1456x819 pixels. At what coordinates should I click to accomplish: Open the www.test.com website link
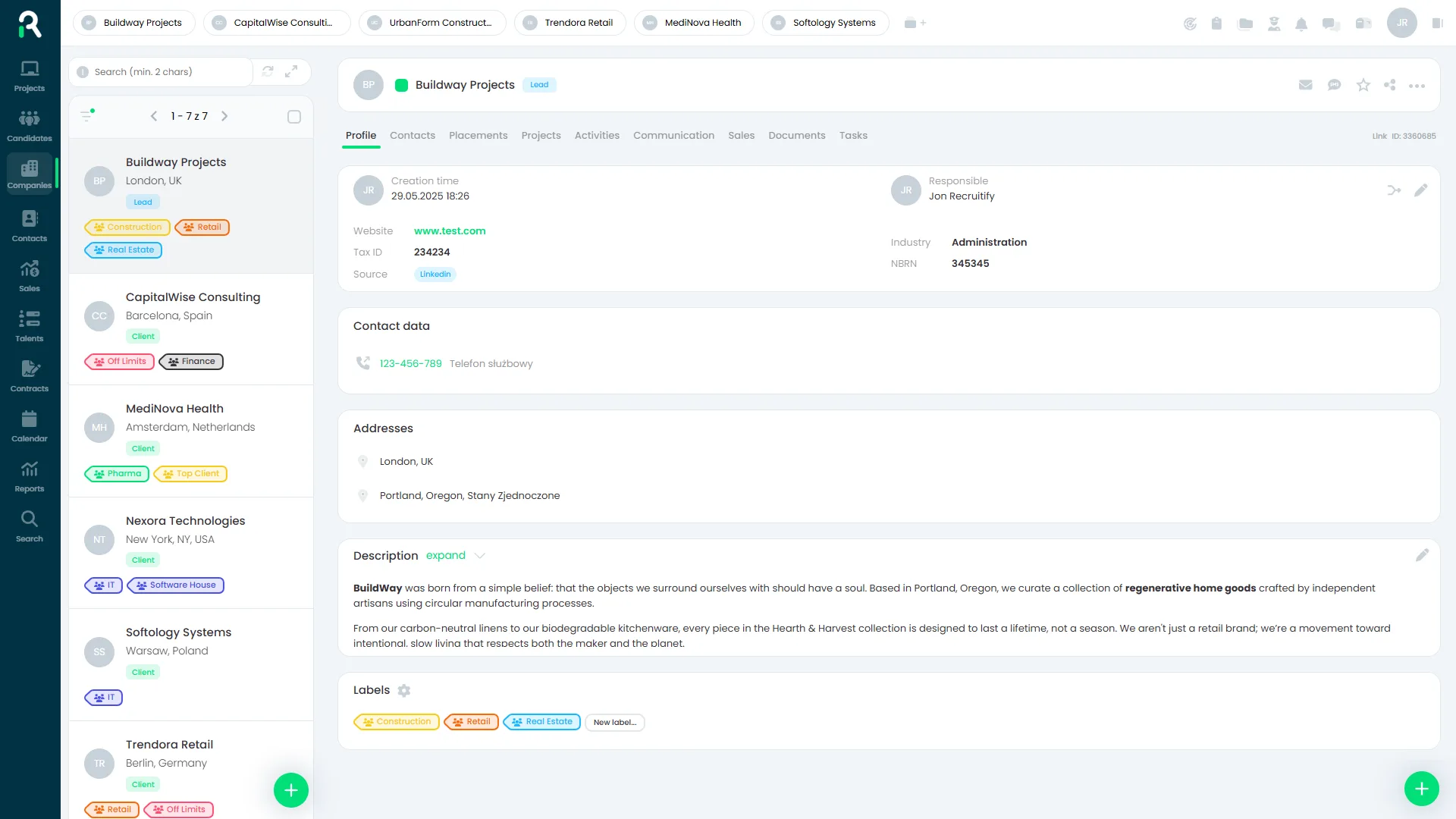(450, 231)
